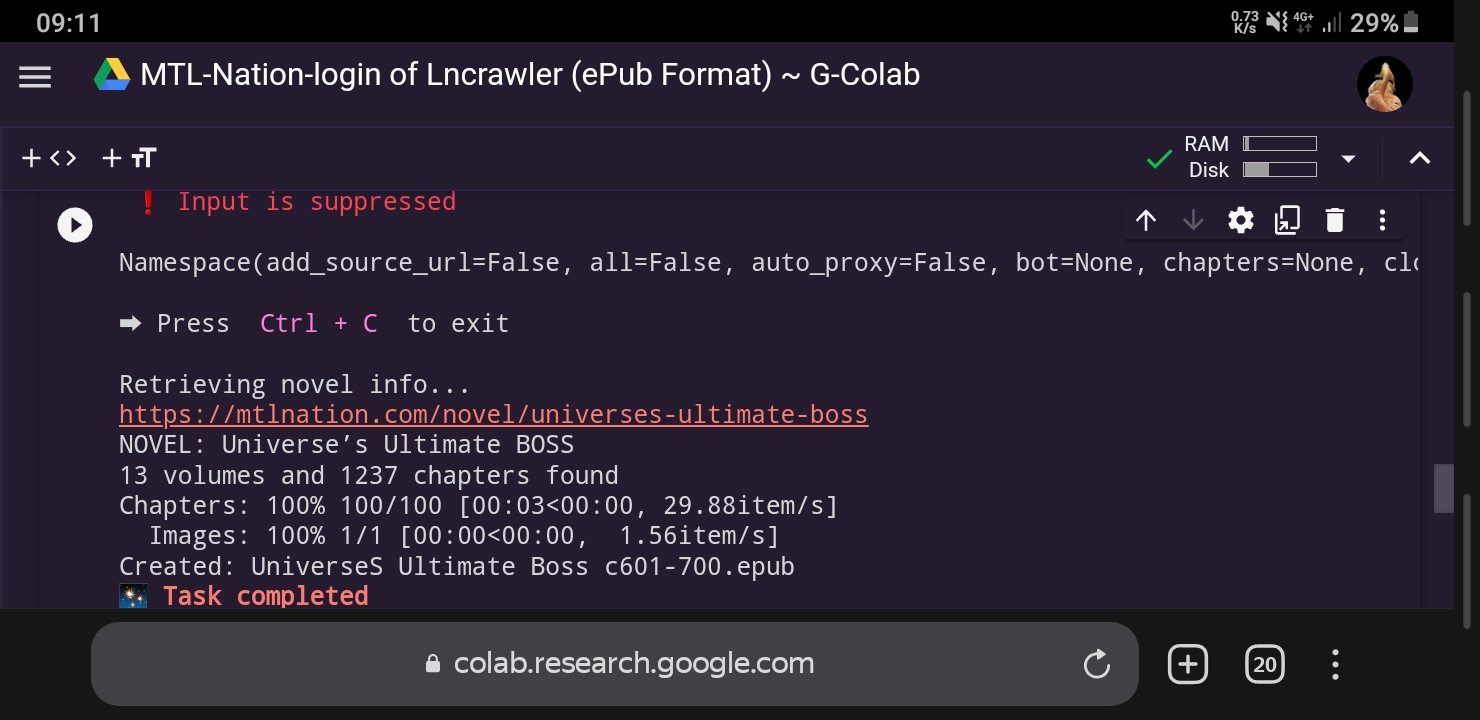
Task: Open the Colab navigation hamburger menu
Action: 34,77
